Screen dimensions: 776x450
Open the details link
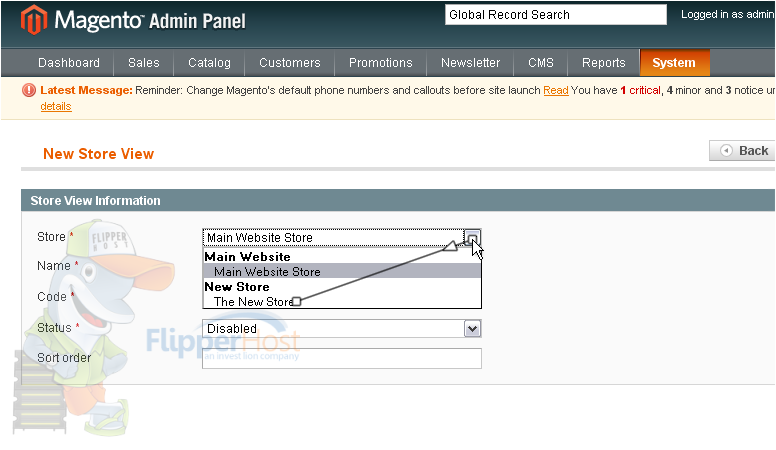coord(56,106)
